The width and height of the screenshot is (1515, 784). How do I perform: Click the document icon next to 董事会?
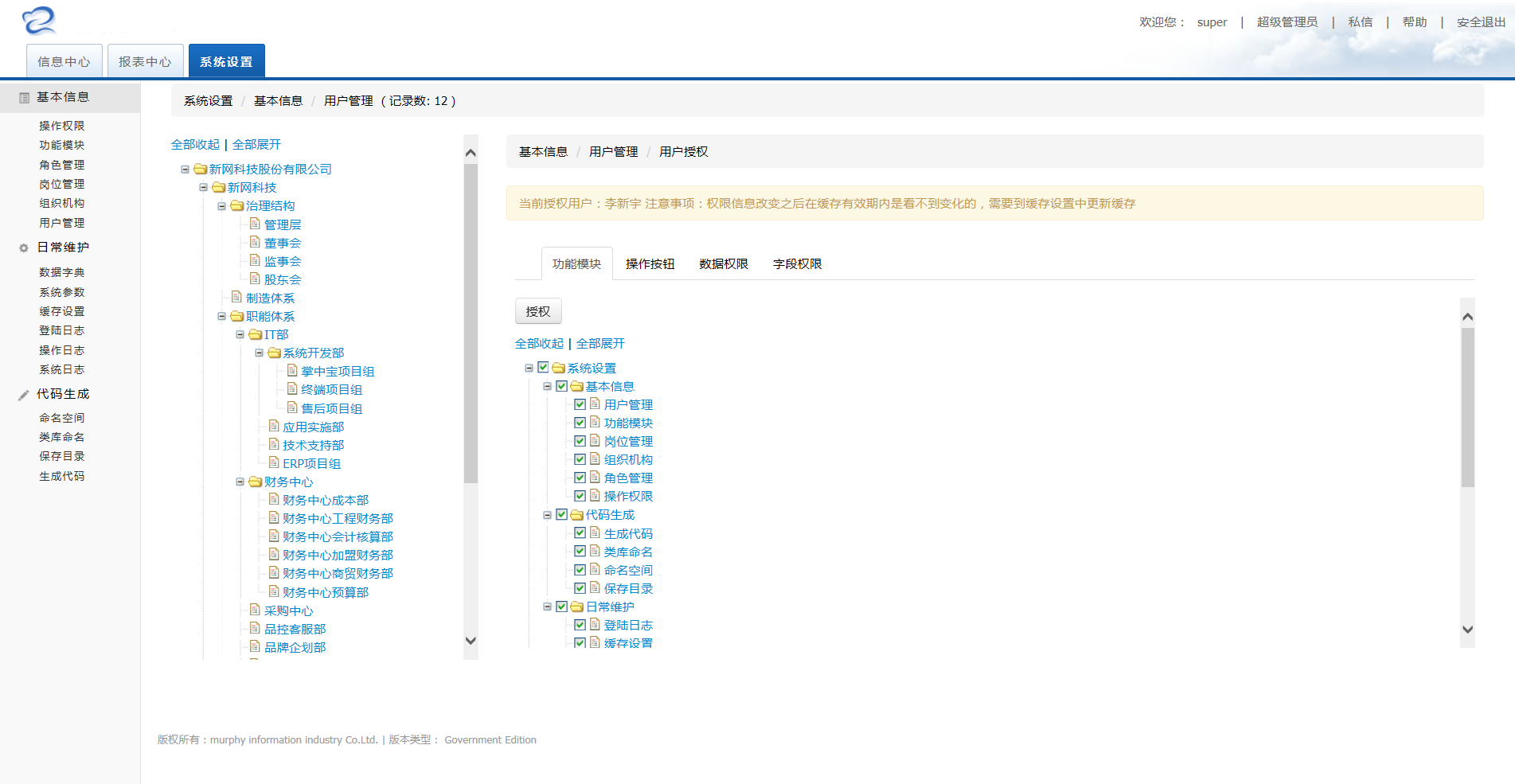click(256, 242)
